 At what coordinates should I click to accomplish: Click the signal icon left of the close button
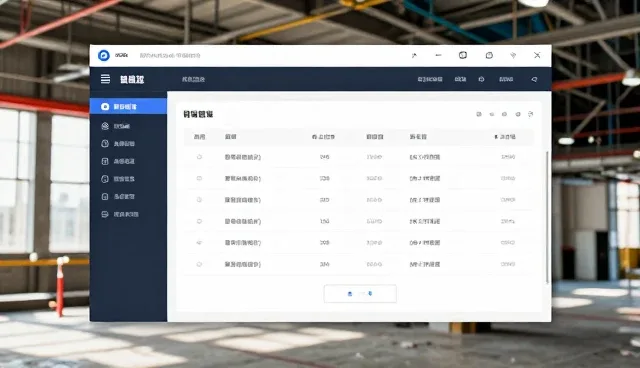(513, 55)
